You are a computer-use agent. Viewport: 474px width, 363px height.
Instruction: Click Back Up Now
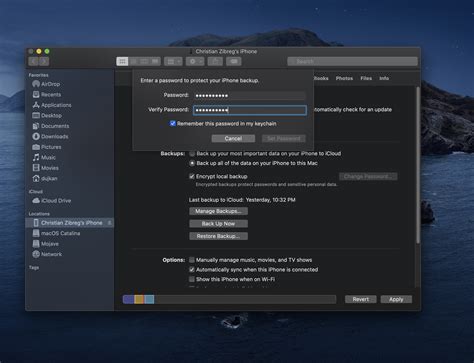click(x=218, y=224)
